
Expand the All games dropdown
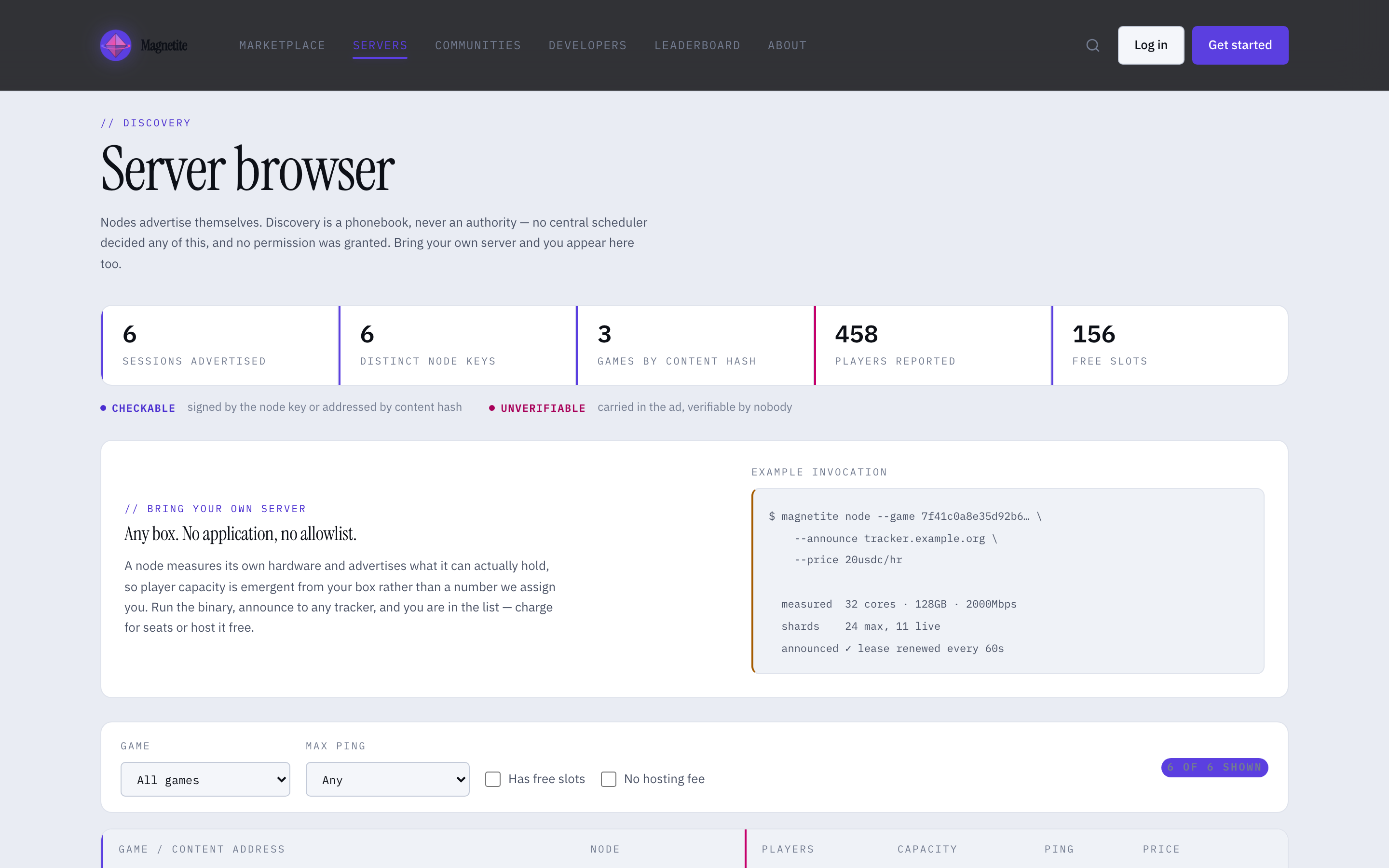point(205,779)
